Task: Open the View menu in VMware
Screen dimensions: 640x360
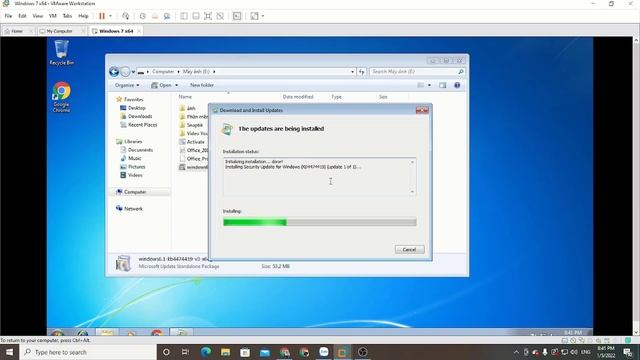Action: (x=38, y=16)
